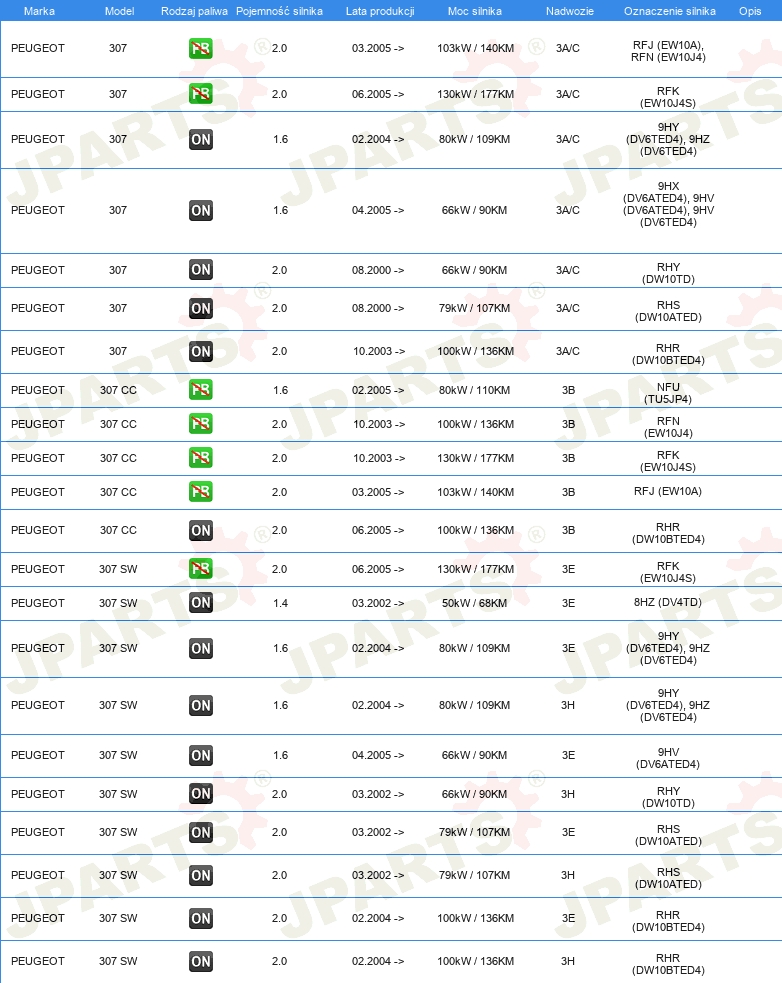Click RFK (EW10J4S) in the 307 SW row
This screenshot has width=782, height=983.
click(668, 572)
